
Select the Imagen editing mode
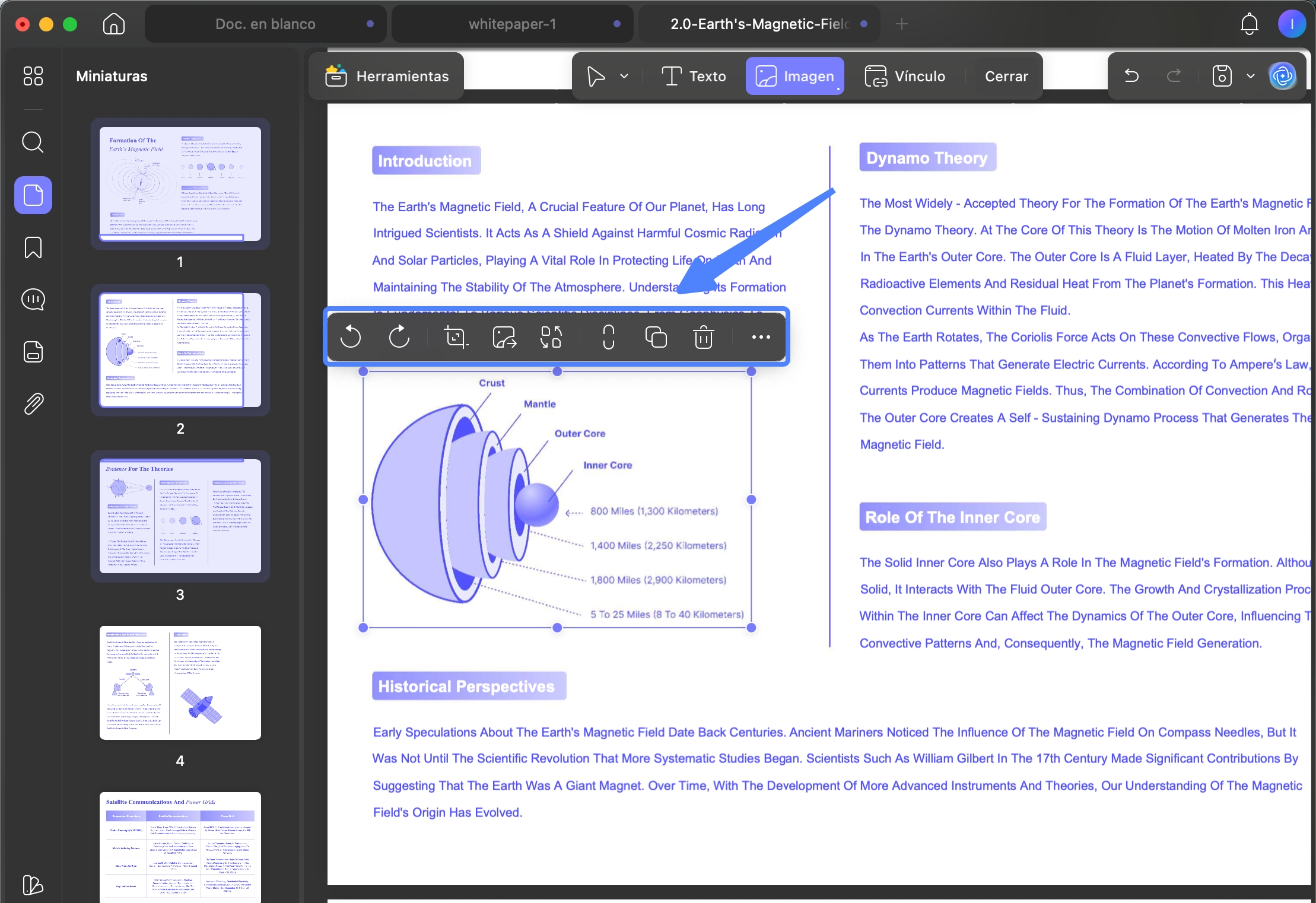point(794,76)
